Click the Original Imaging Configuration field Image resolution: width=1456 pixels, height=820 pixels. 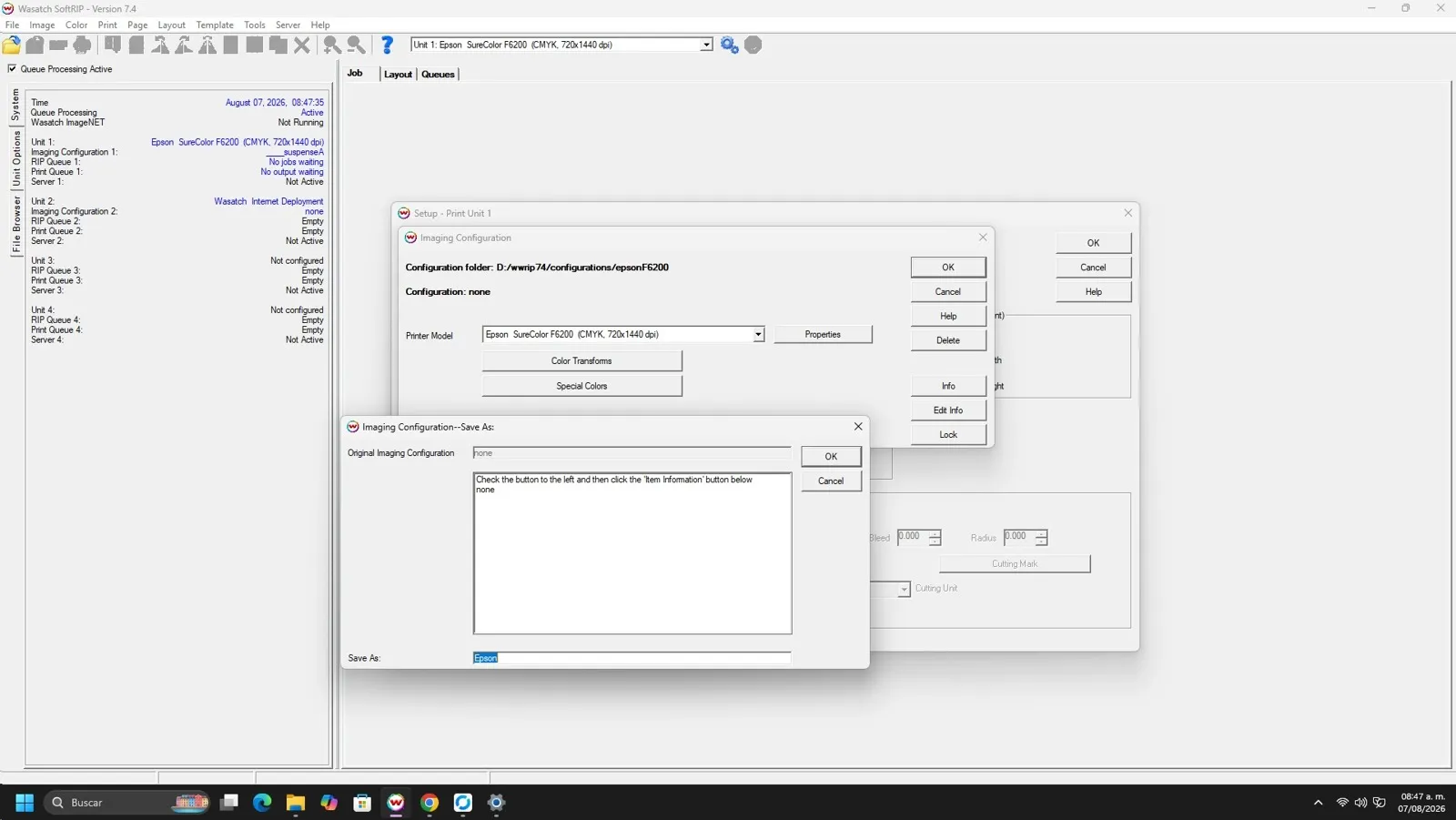632,452
